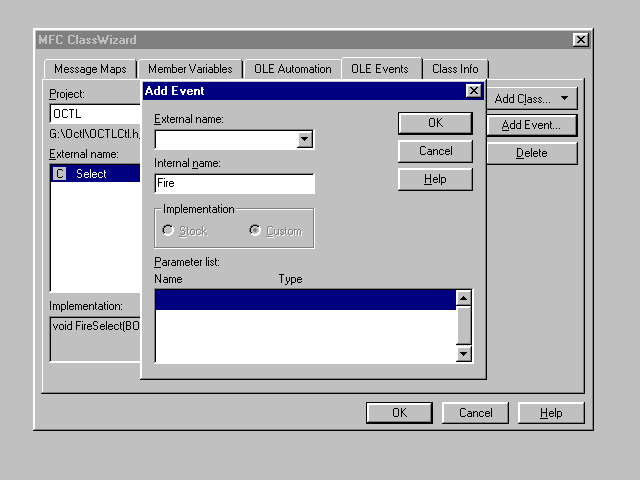Select the Custom implementation radio button
The image size is (640, 480).
pos(255,231)
